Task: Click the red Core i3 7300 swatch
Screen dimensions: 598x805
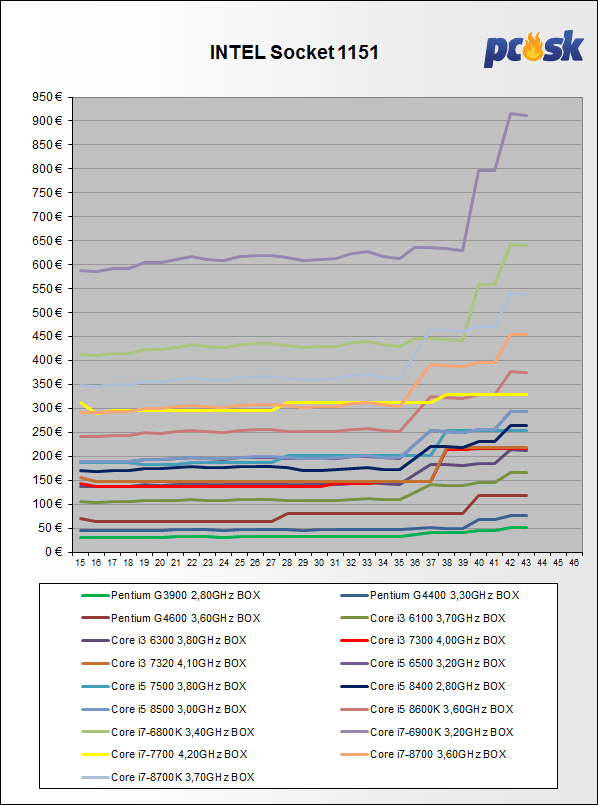Action: (x=354, y=641)
